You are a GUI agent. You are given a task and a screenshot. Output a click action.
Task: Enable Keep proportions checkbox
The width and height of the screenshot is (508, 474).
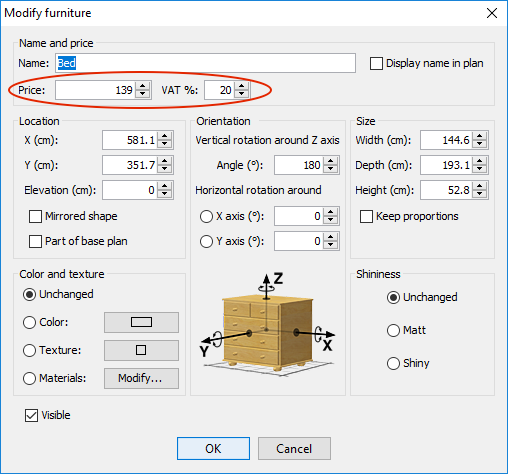pyautogui.click(x=366, y=216)
